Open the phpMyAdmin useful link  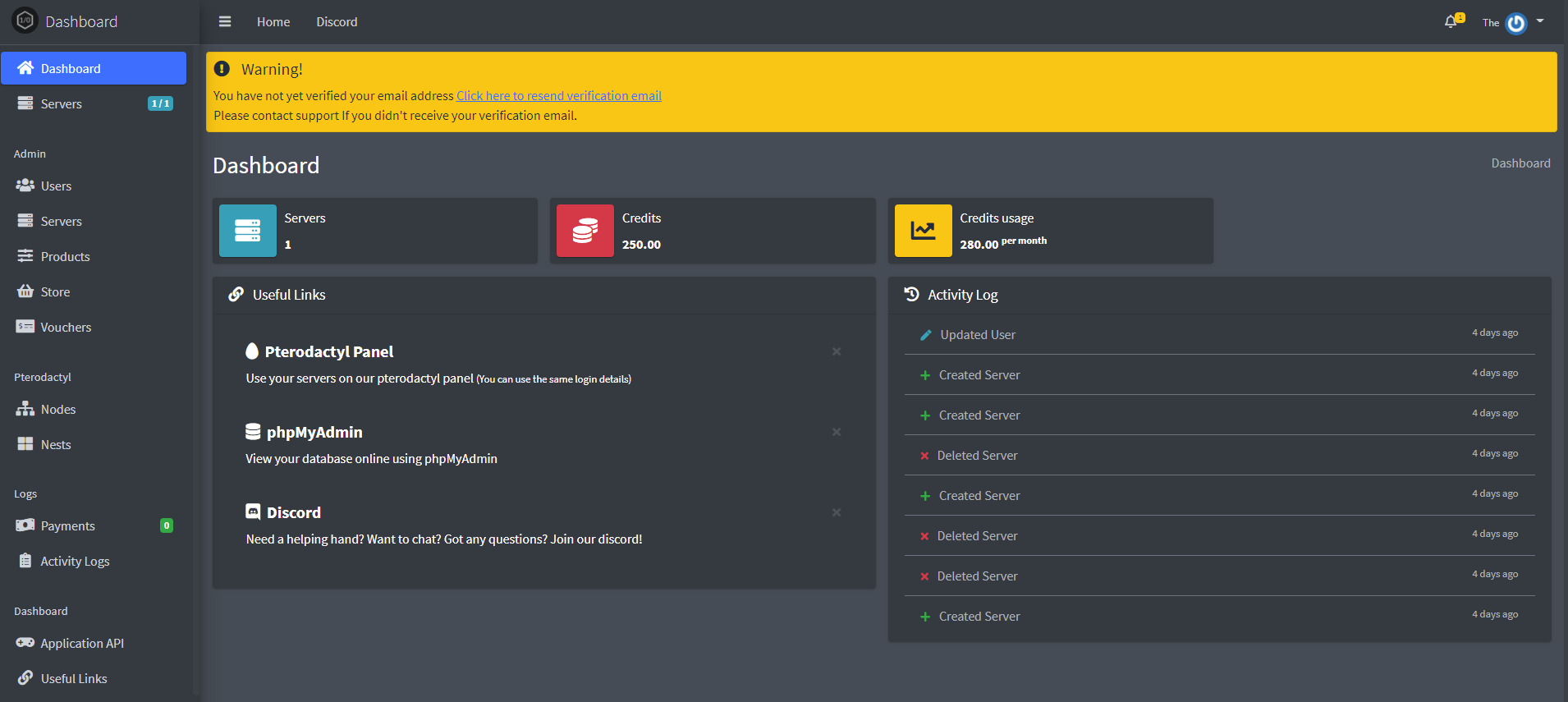tap(314, 432)
